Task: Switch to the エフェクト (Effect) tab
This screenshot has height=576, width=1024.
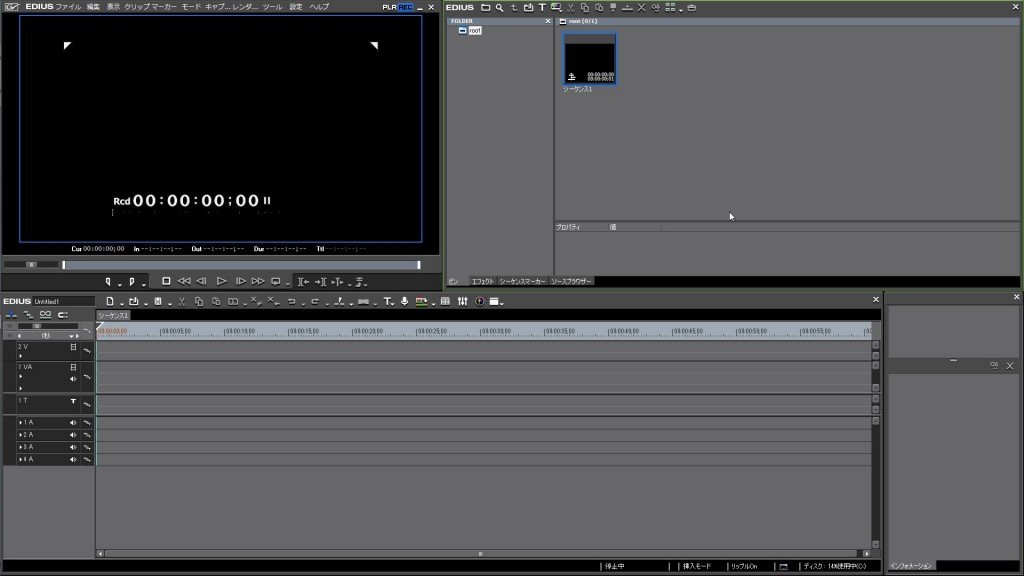Action: [483, 281]
